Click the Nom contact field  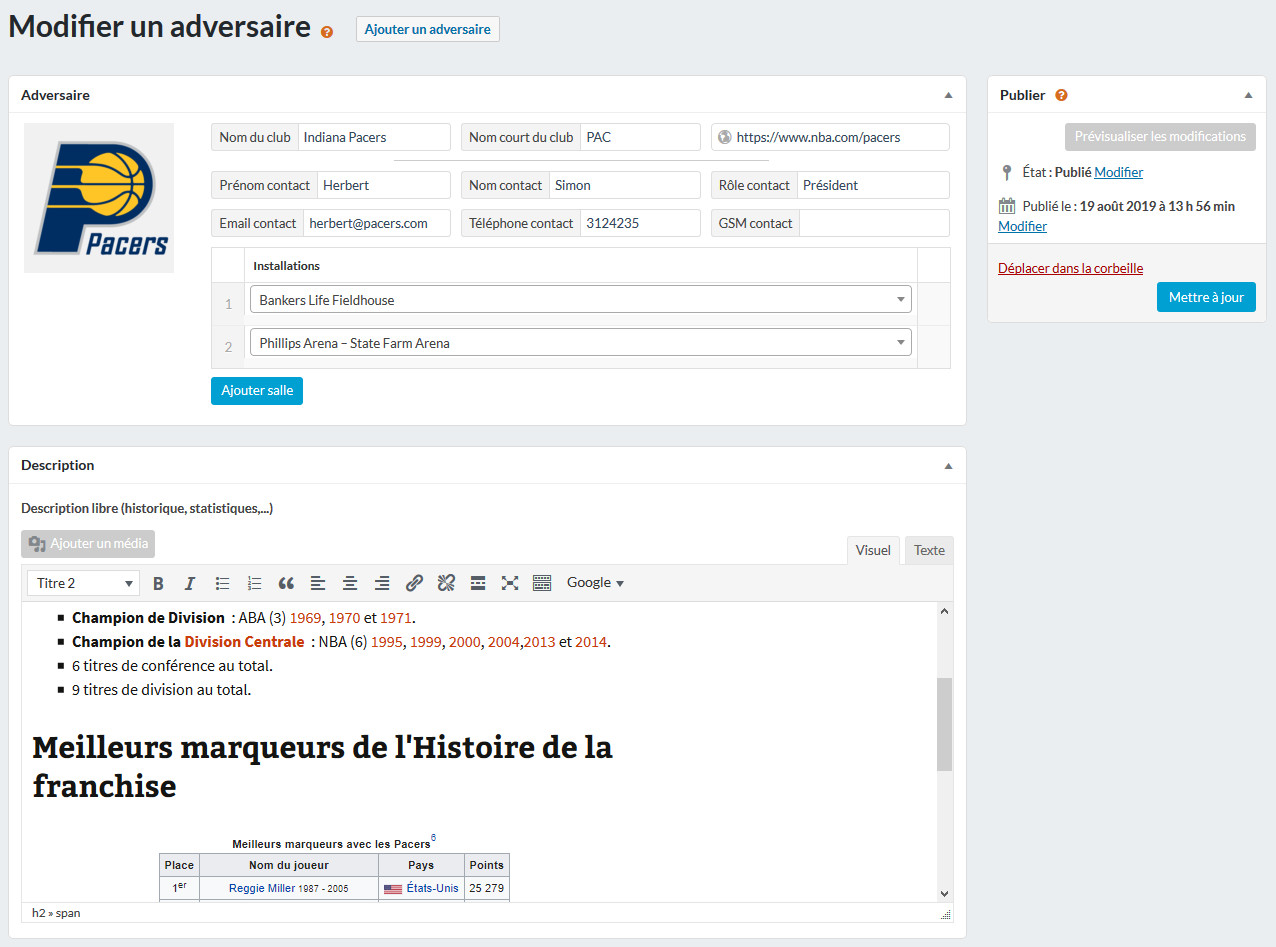[624, 185]
